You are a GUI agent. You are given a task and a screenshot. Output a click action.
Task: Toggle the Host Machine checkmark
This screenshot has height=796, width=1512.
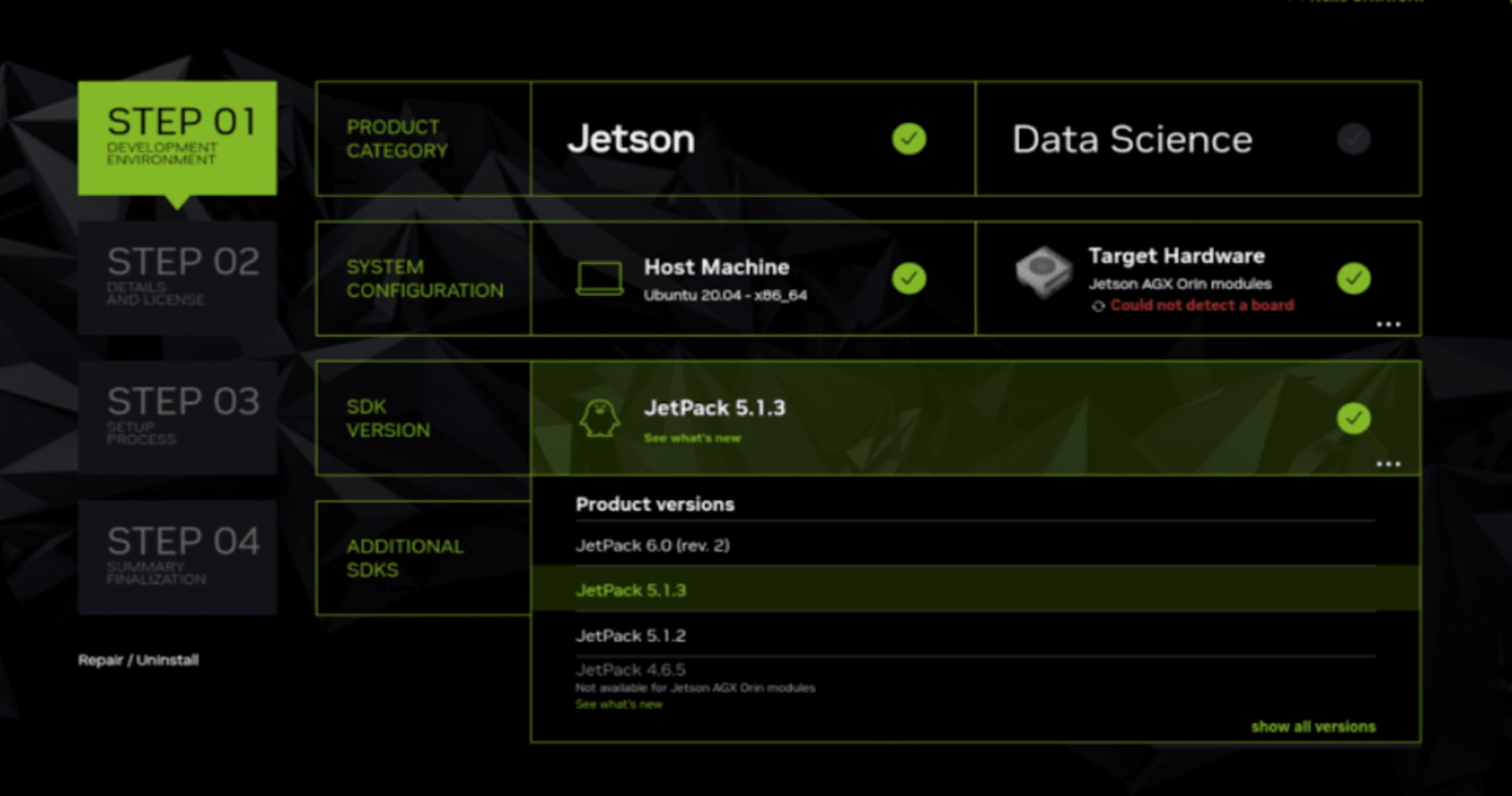[909, 279]
